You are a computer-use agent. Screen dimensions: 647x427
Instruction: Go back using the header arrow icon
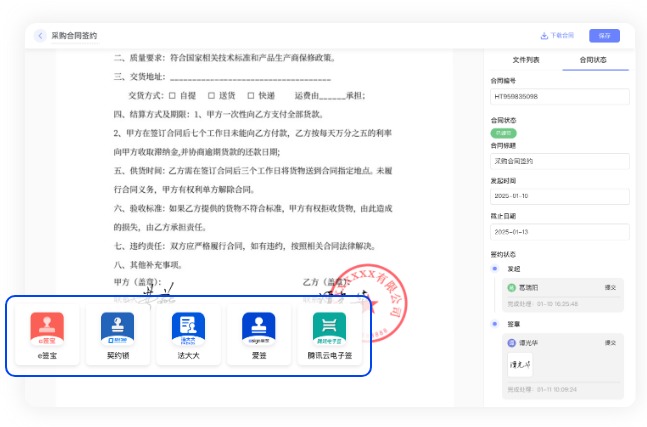40,36
